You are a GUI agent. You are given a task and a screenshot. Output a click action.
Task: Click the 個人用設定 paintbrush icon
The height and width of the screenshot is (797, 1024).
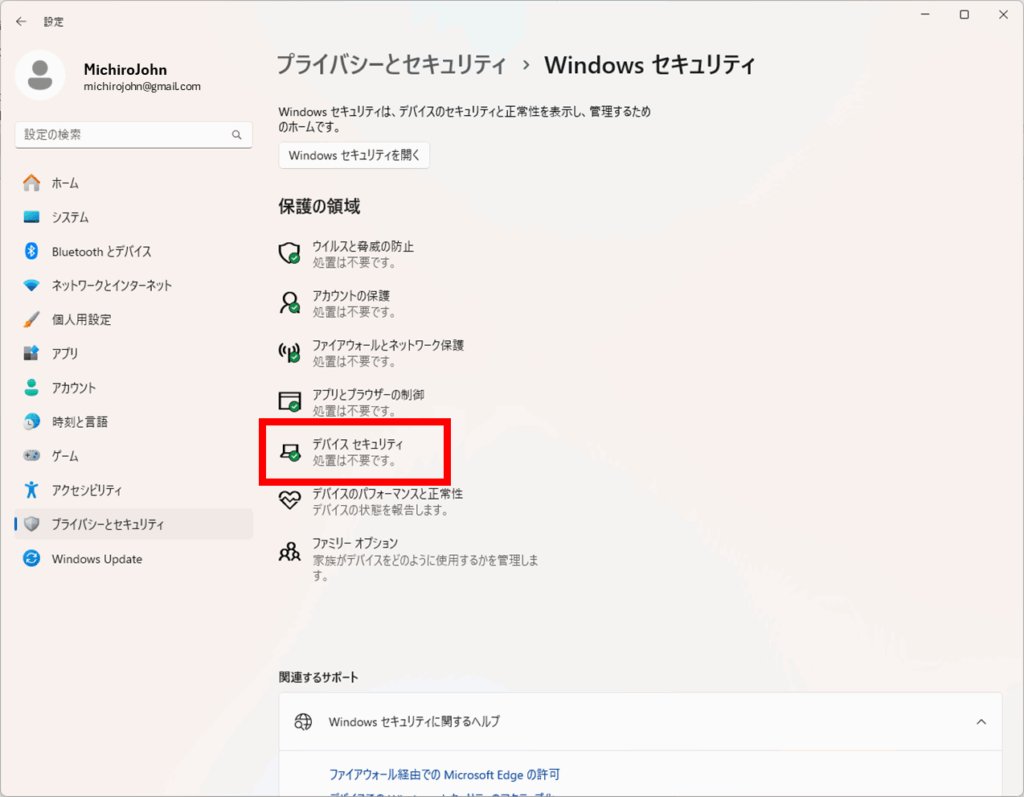click(x=31, y=319)
